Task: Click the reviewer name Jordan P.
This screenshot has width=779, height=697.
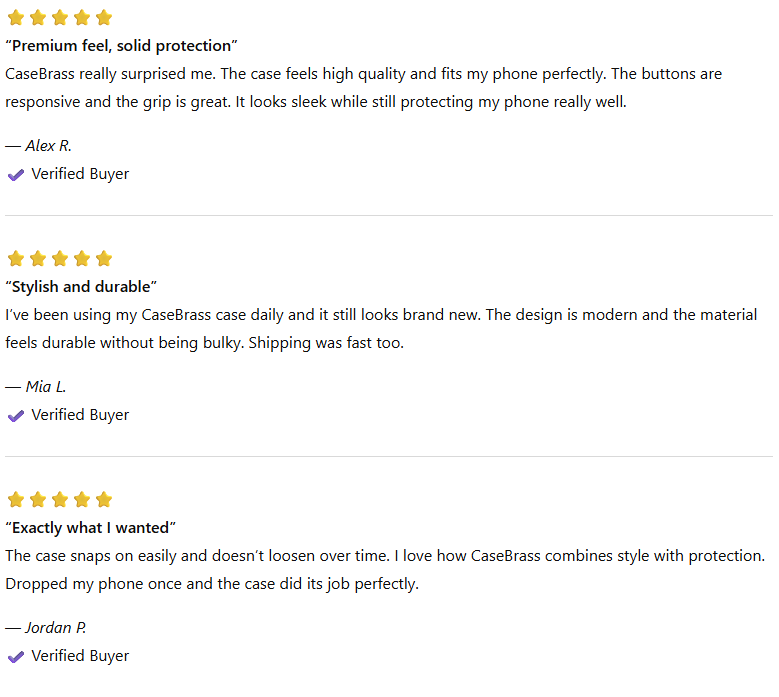Action: (x=55, y=628)
